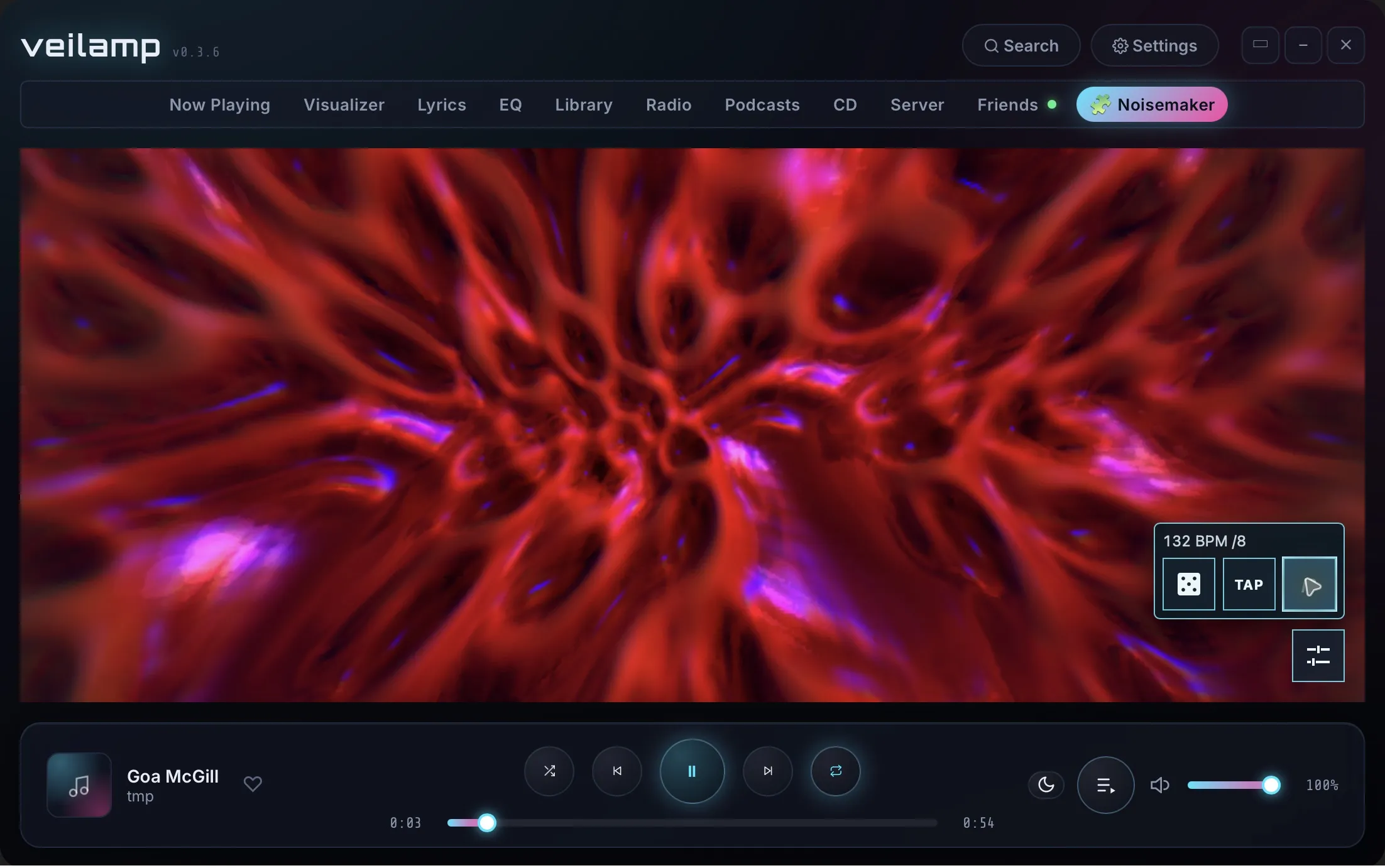Screen dimensions: 1385x868
Task: Click the total time 0:54
Action: pyautogui.click(x=979, y=824)
